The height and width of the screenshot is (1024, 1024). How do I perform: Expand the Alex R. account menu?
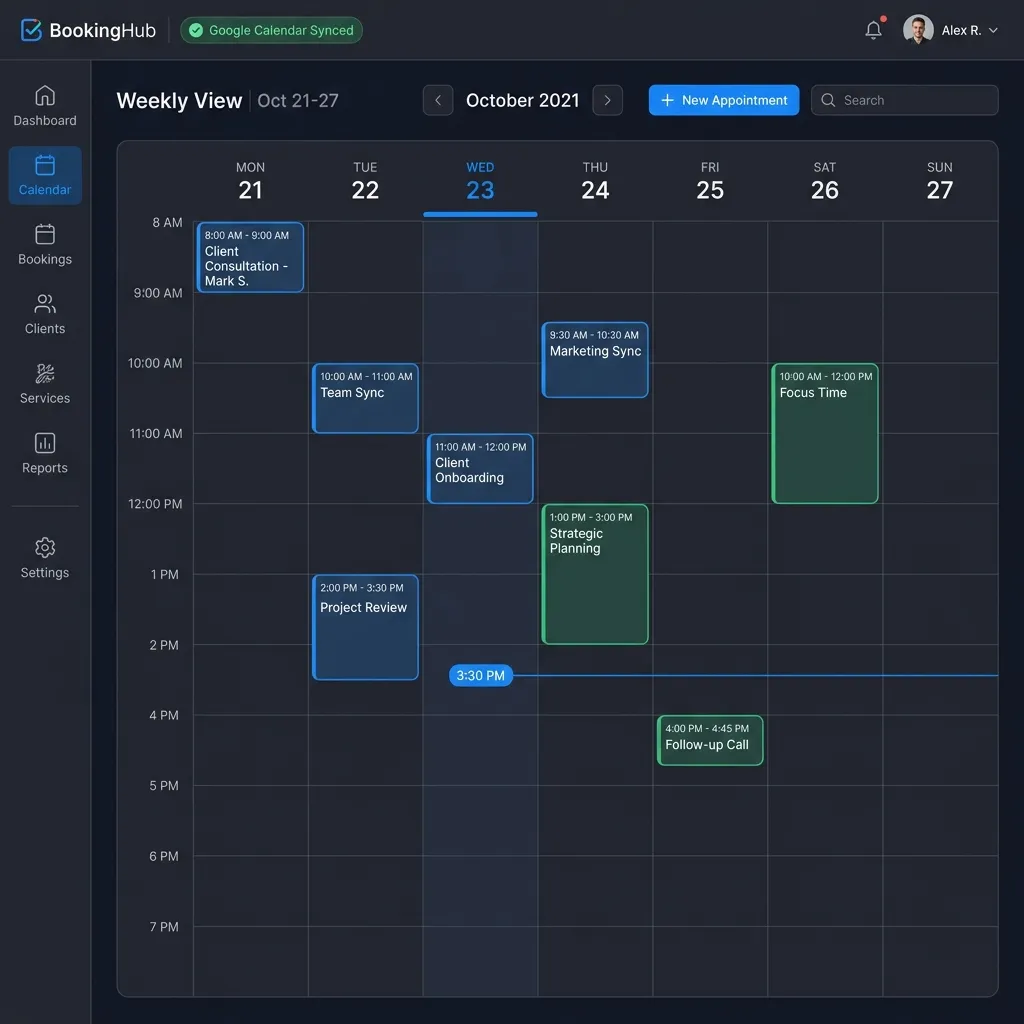[950, 30]
